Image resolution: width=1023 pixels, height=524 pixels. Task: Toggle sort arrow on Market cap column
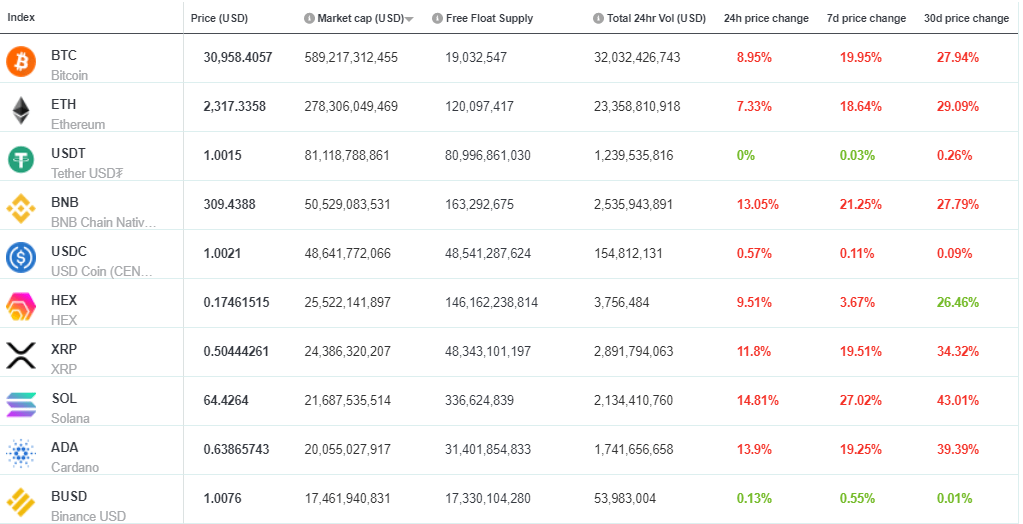click(x=409, y=20)
